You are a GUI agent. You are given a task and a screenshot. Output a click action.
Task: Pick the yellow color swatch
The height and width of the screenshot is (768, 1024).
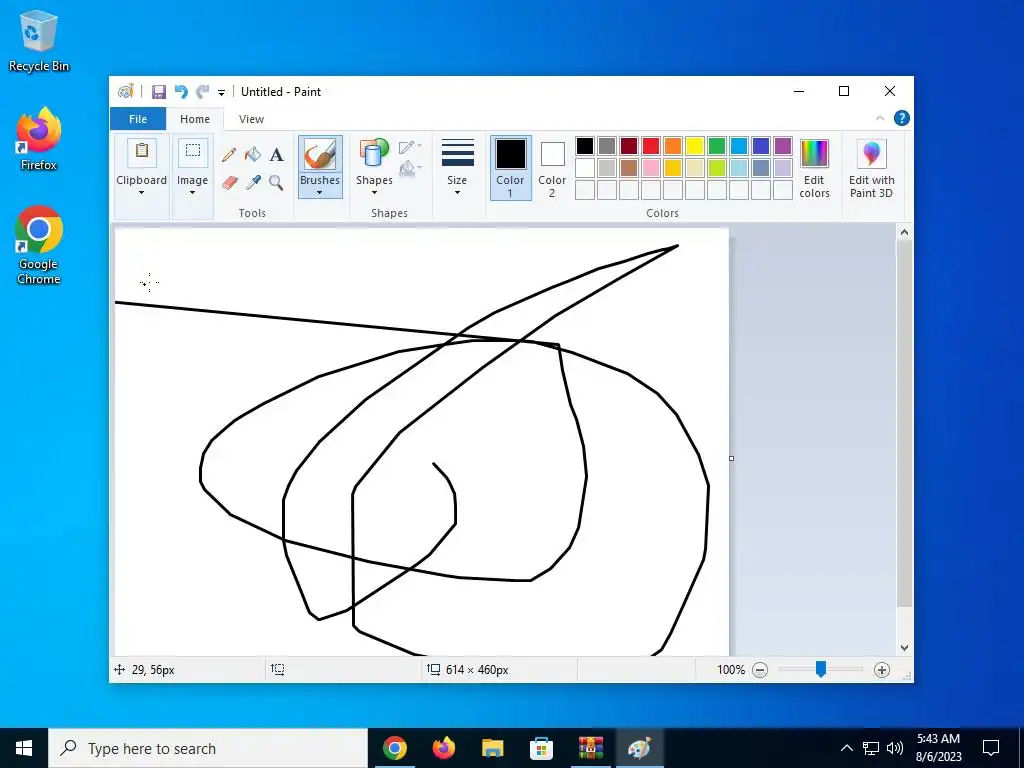[x=695, y=146]
